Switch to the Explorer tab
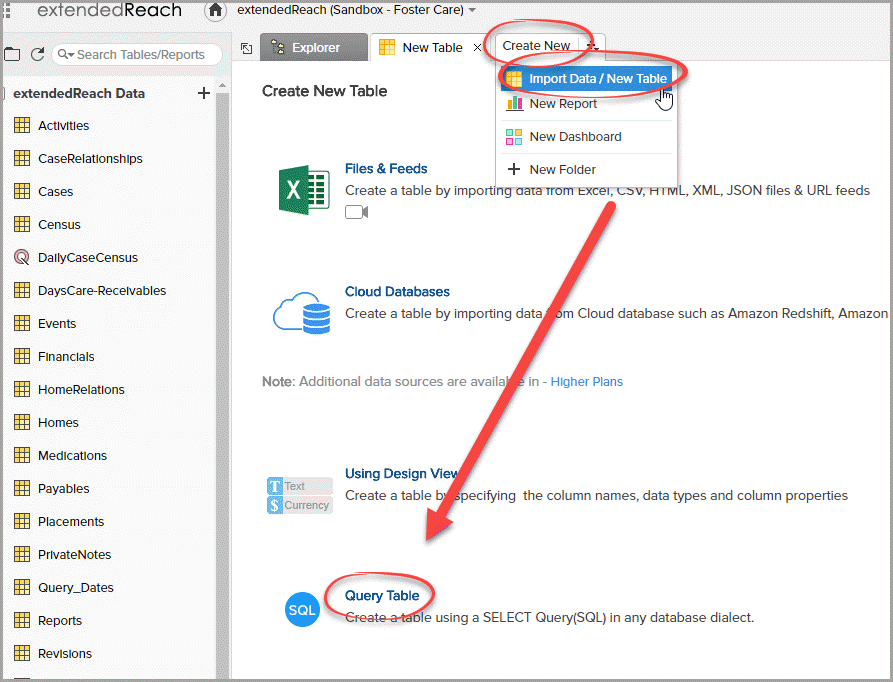The height and width of the screenshot is (682, 893). click(314, 47)
